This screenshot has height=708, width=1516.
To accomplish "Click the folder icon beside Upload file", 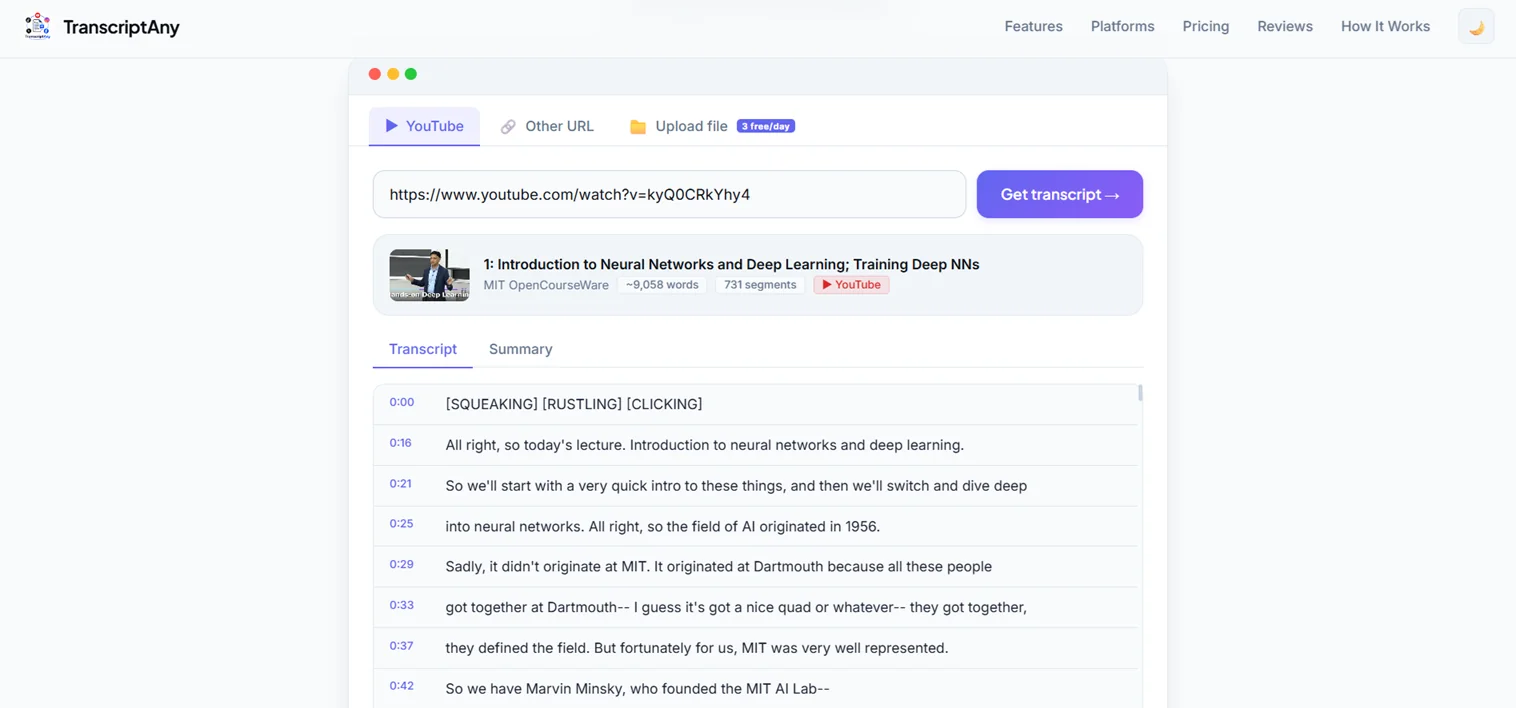I will click(638, 127).
